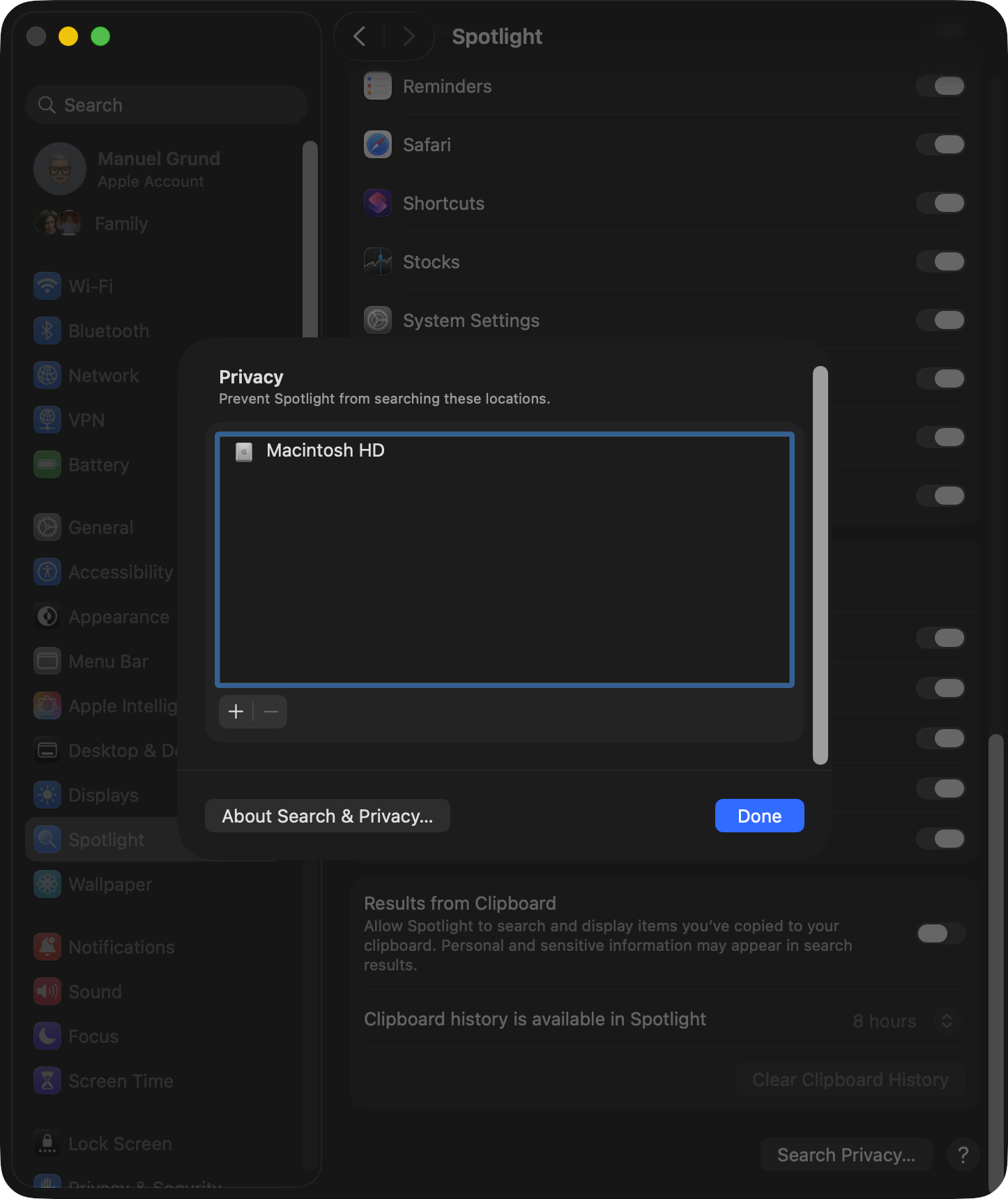The width and height of the screenshot is (1008, 1199).
Task: Go forward using the right chevron
Action: tap(408, 36)
